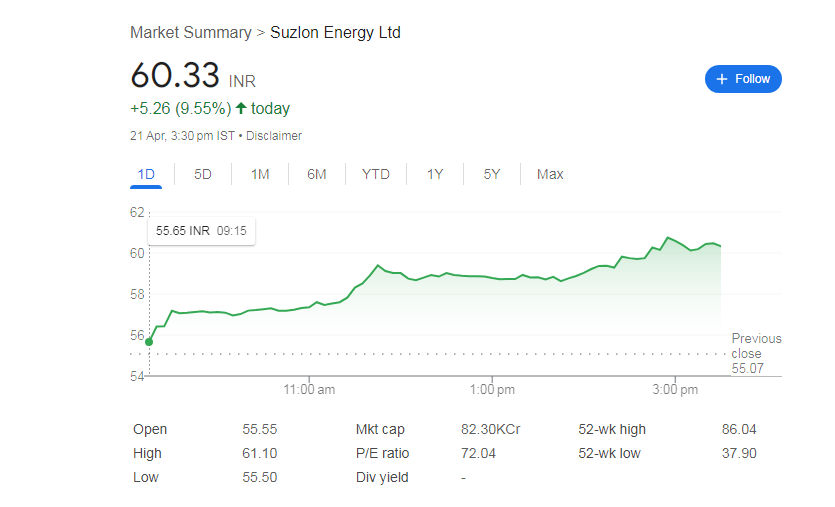
Task: Click the 11:00 am axis label
Action: [x=309, y=390]
